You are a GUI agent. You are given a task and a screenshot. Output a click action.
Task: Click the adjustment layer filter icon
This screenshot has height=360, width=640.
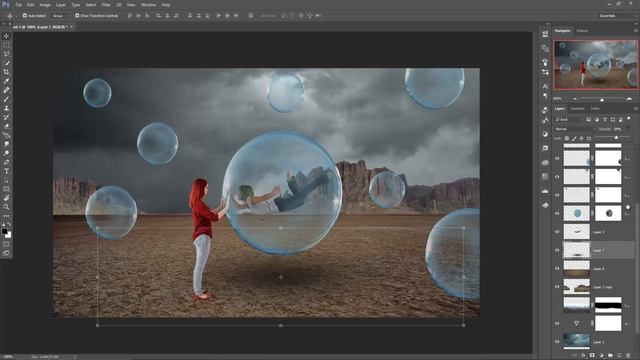click(x=597, y=120)
